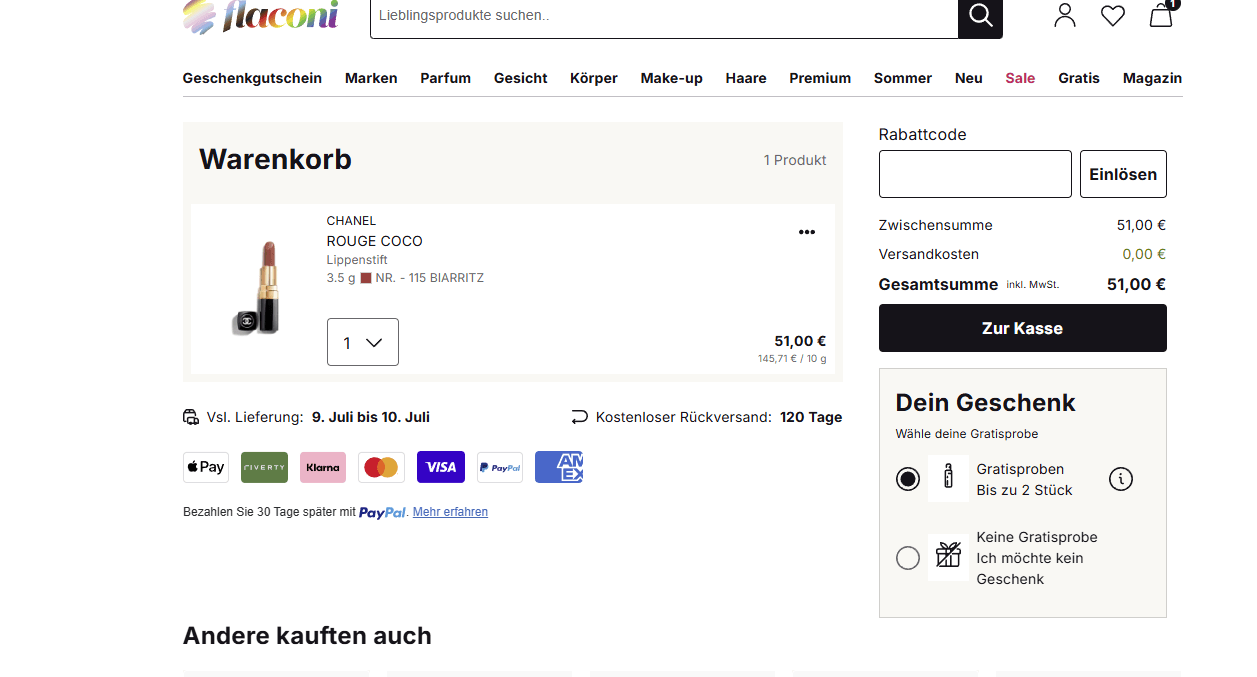This screenshot has height=677, width=1257.
Task: Open the Haare menu
Action: (x=746, y=78)
